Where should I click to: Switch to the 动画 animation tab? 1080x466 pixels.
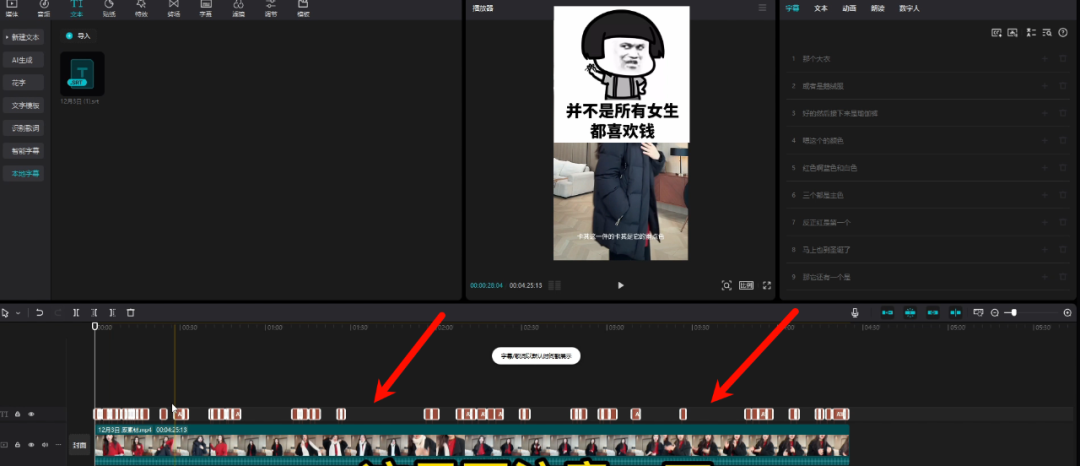click(849, 8)
